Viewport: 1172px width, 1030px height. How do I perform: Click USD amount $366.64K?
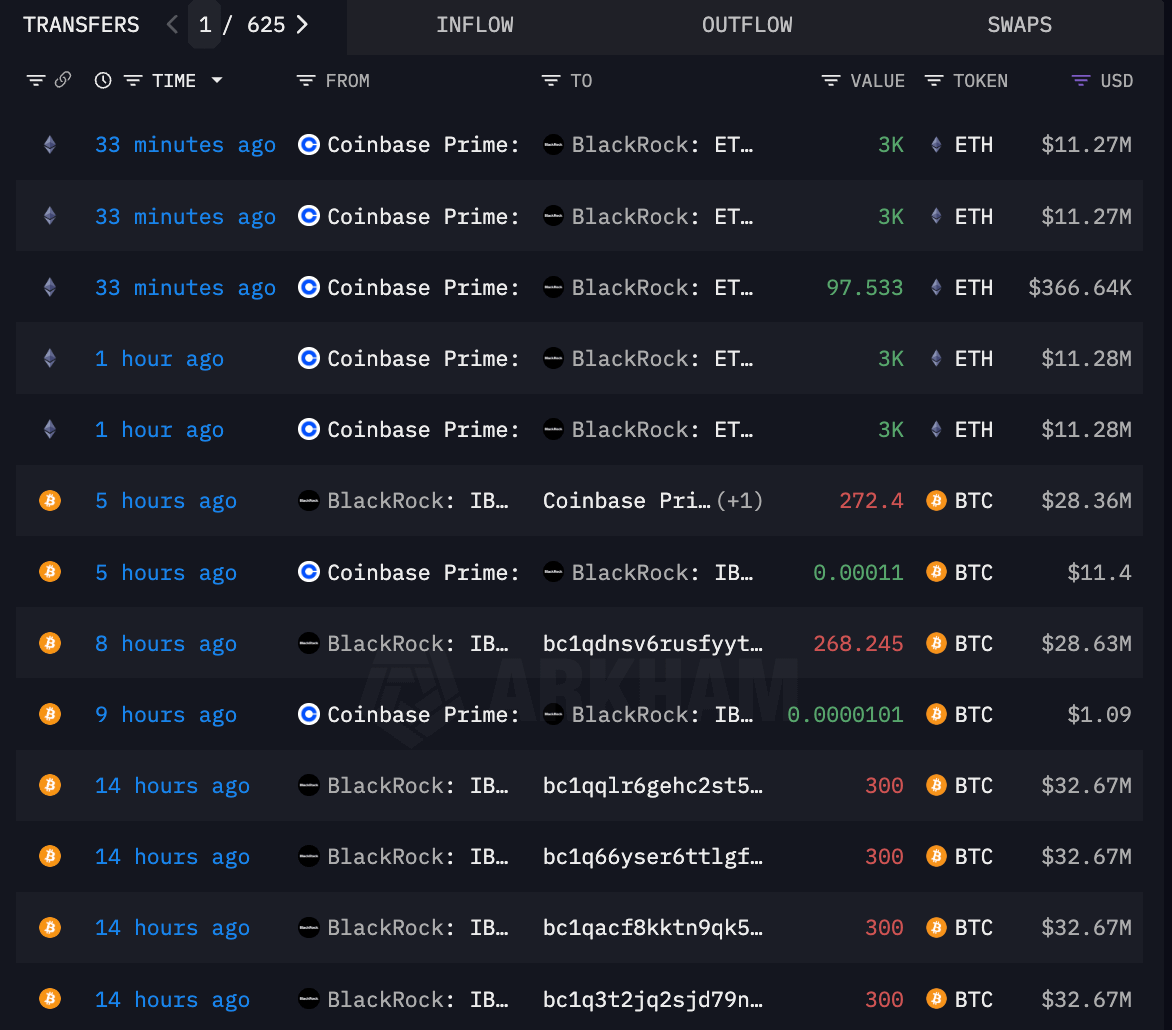point(1080,287)
